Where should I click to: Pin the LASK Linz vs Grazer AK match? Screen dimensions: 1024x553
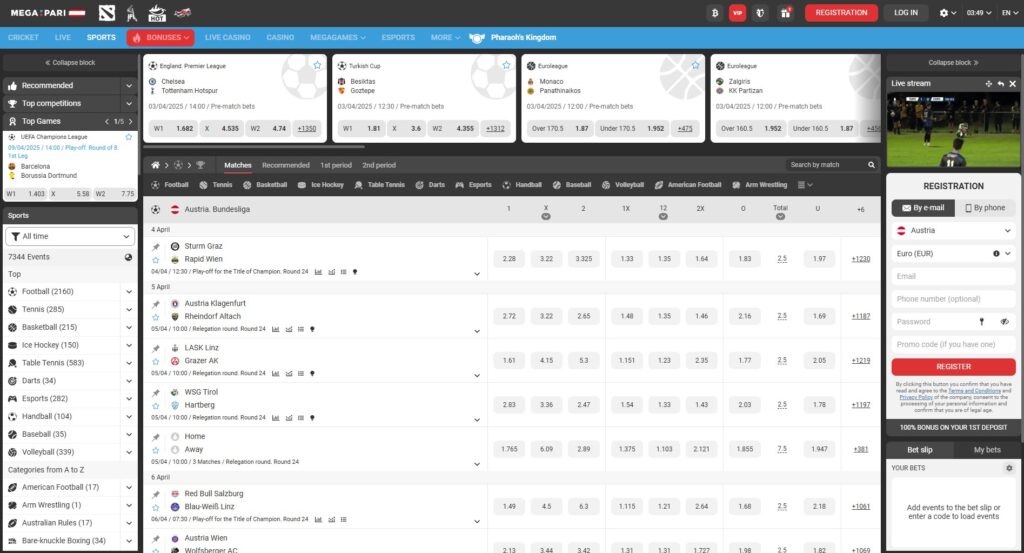coord(155,349)
